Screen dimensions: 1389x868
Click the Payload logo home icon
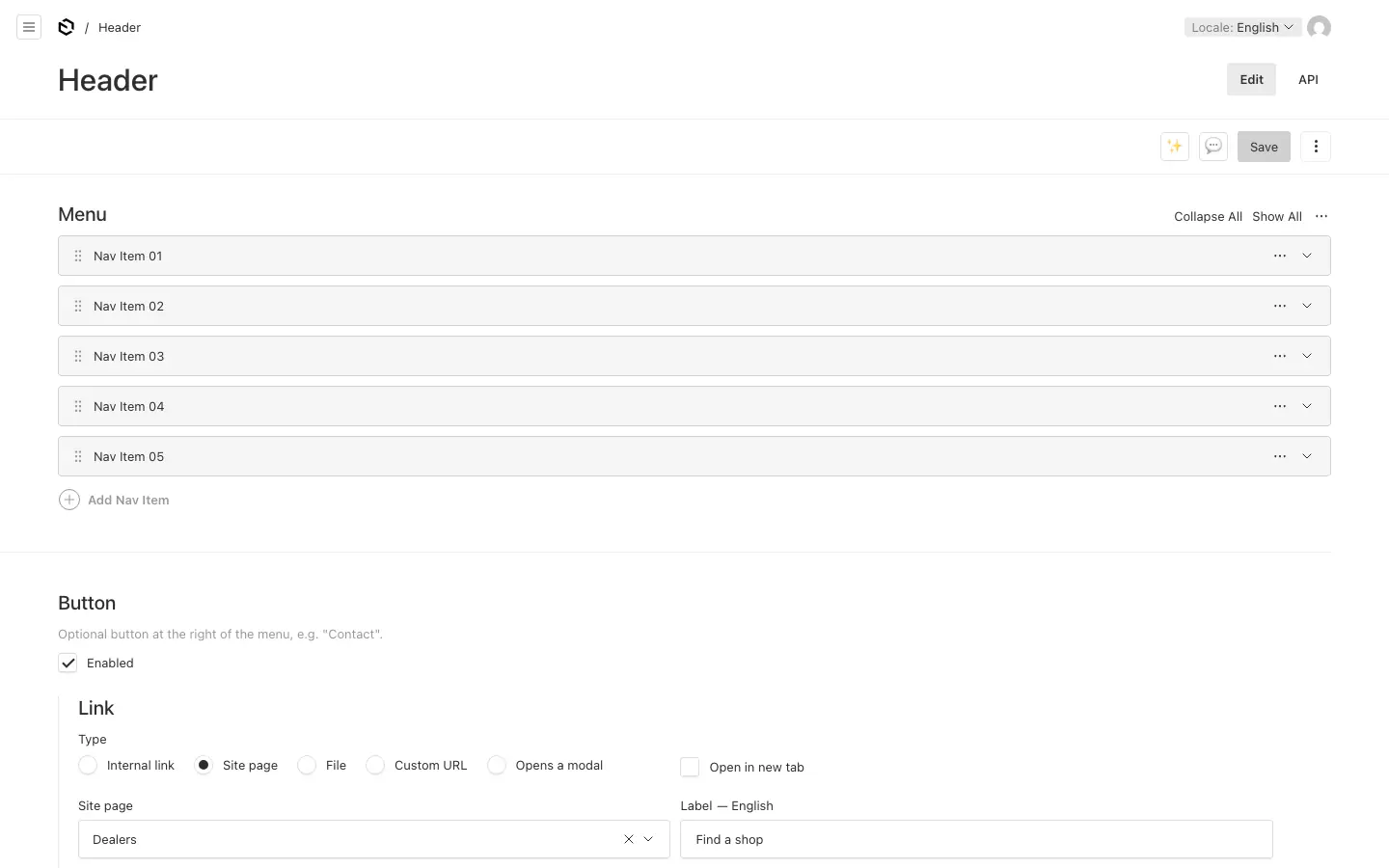[66, 27]
